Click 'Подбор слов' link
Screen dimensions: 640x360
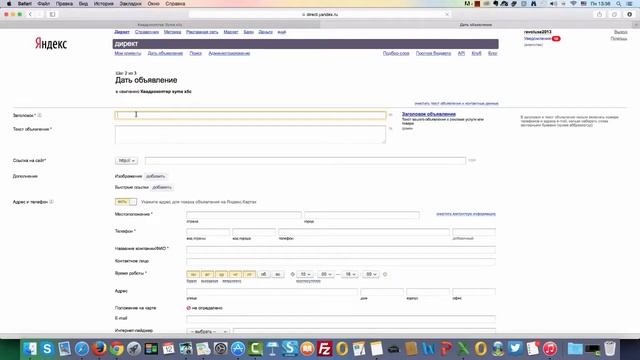pos(396,53)
